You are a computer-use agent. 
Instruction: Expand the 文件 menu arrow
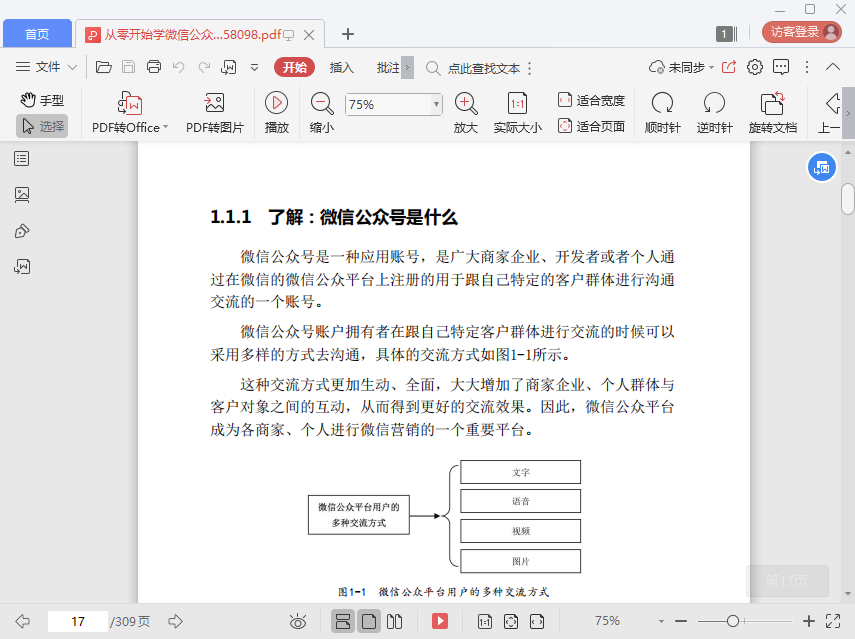click(x=72, y=68)
